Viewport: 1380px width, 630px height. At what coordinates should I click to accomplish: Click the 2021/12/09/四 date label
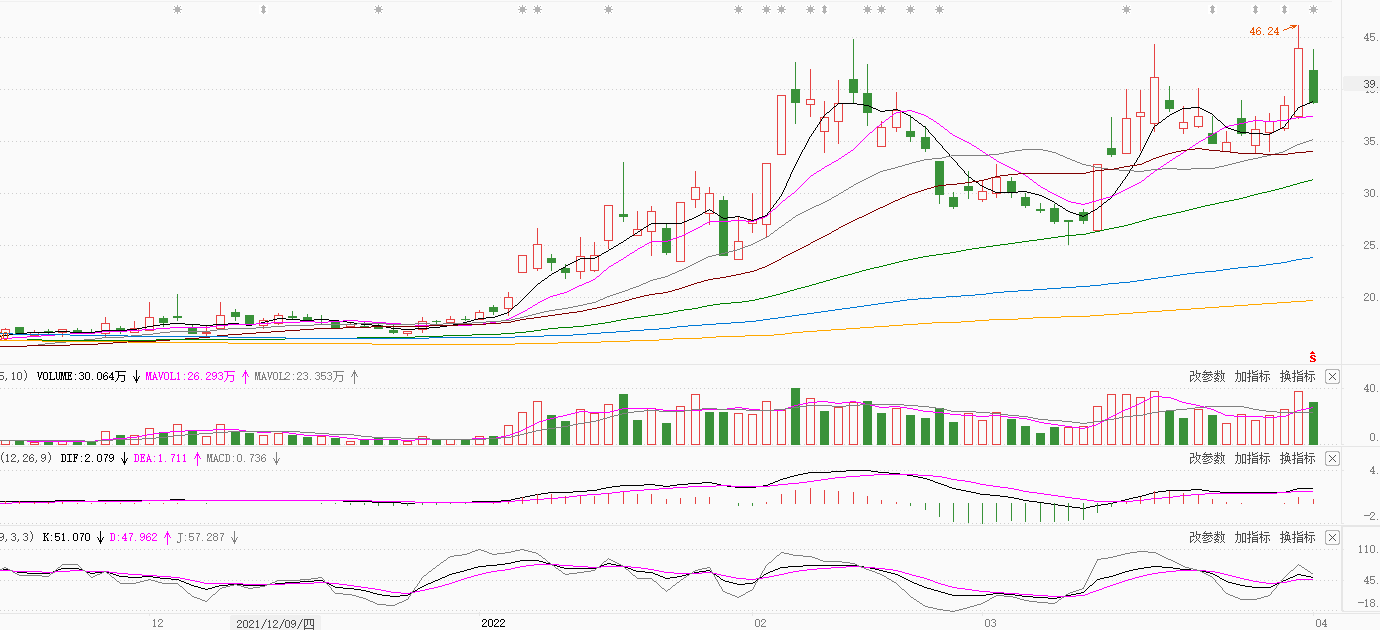[x=276, y=623]
